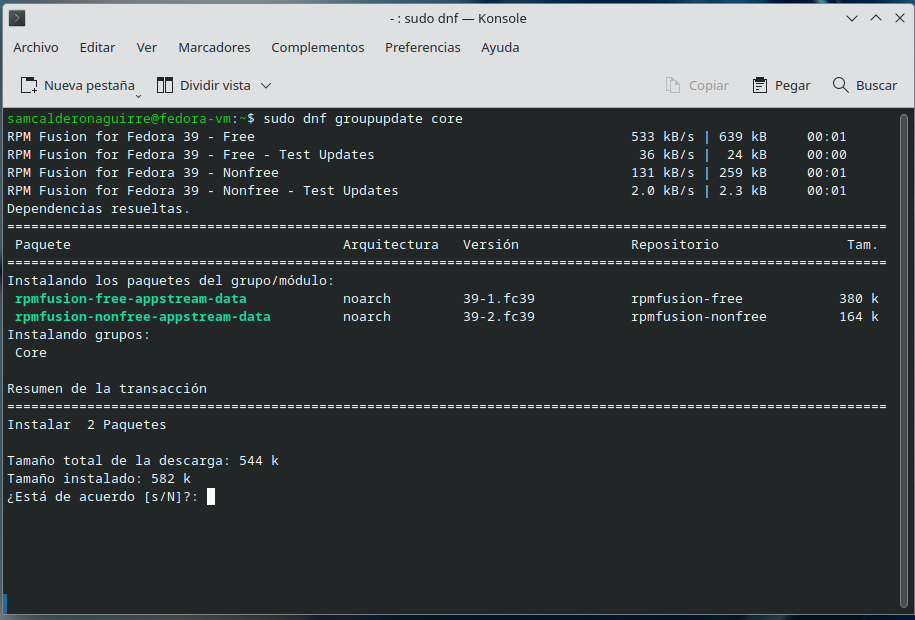Viewport: 915px width, 620px height.
Task: Click the terminal cursor after the s/N prompt
Action: coord(211,497)
